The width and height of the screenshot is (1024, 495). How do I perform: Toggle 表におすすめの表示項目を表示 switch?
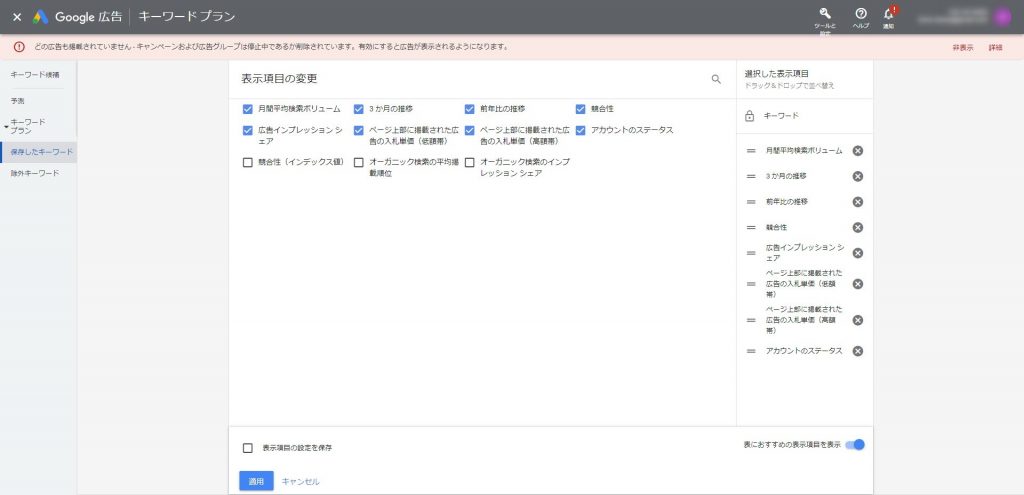click(x=855, y=445)
